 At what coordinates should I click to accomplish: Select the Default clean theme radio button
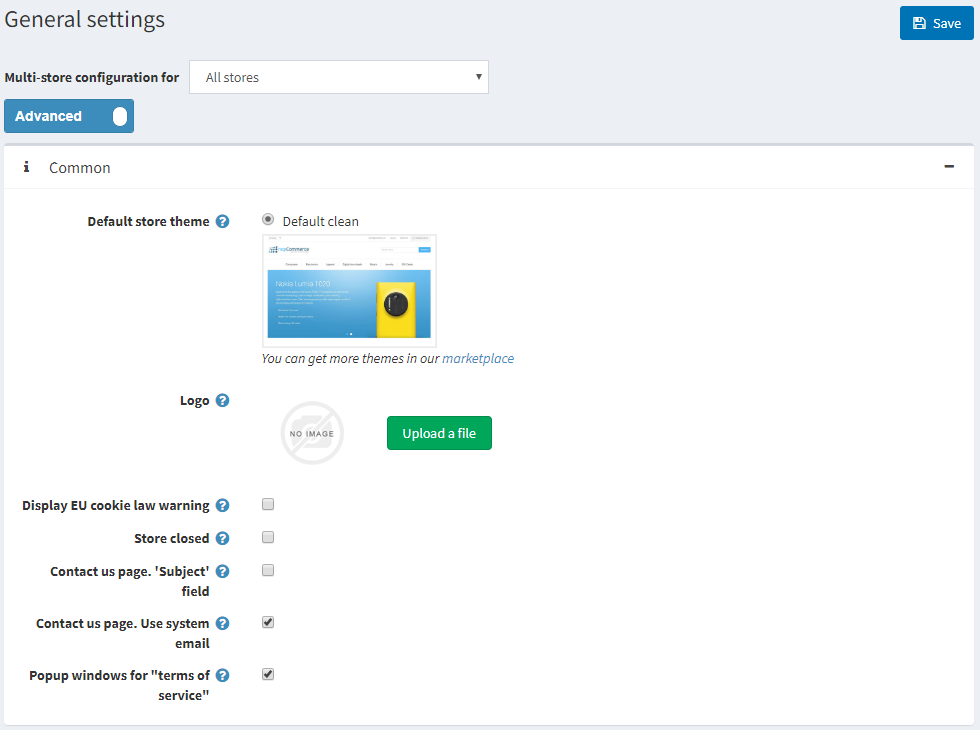coord(268,220)
